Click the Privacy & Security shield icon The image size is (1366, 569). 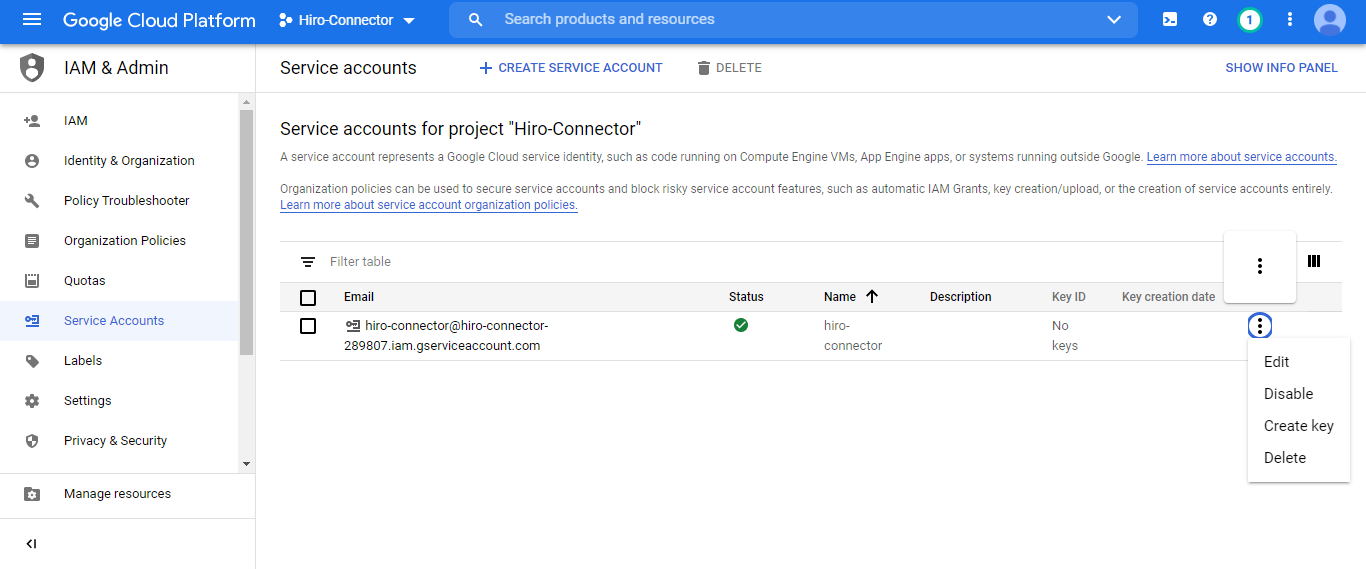pos(32,441)
